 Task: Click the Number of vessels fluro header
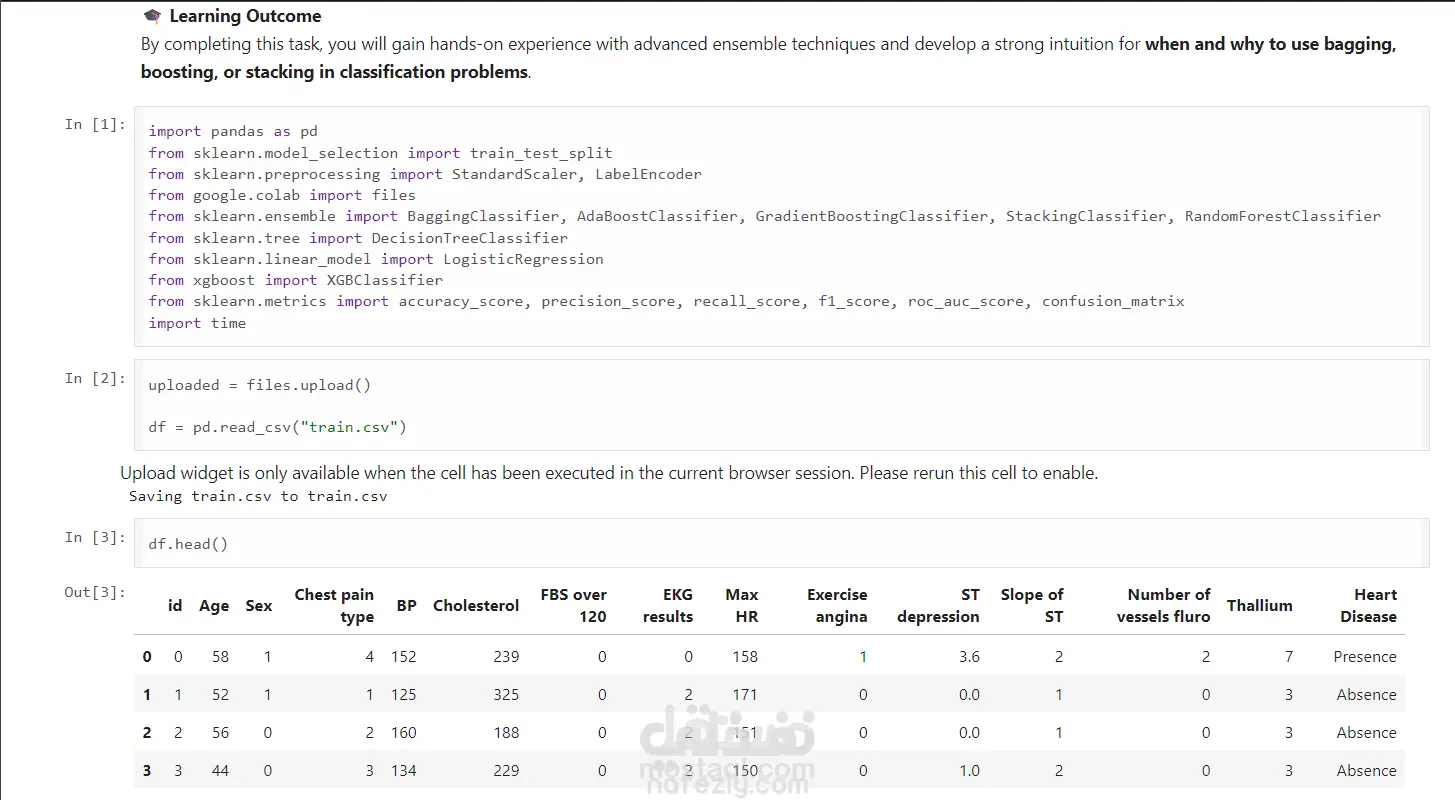(1163, 606)
